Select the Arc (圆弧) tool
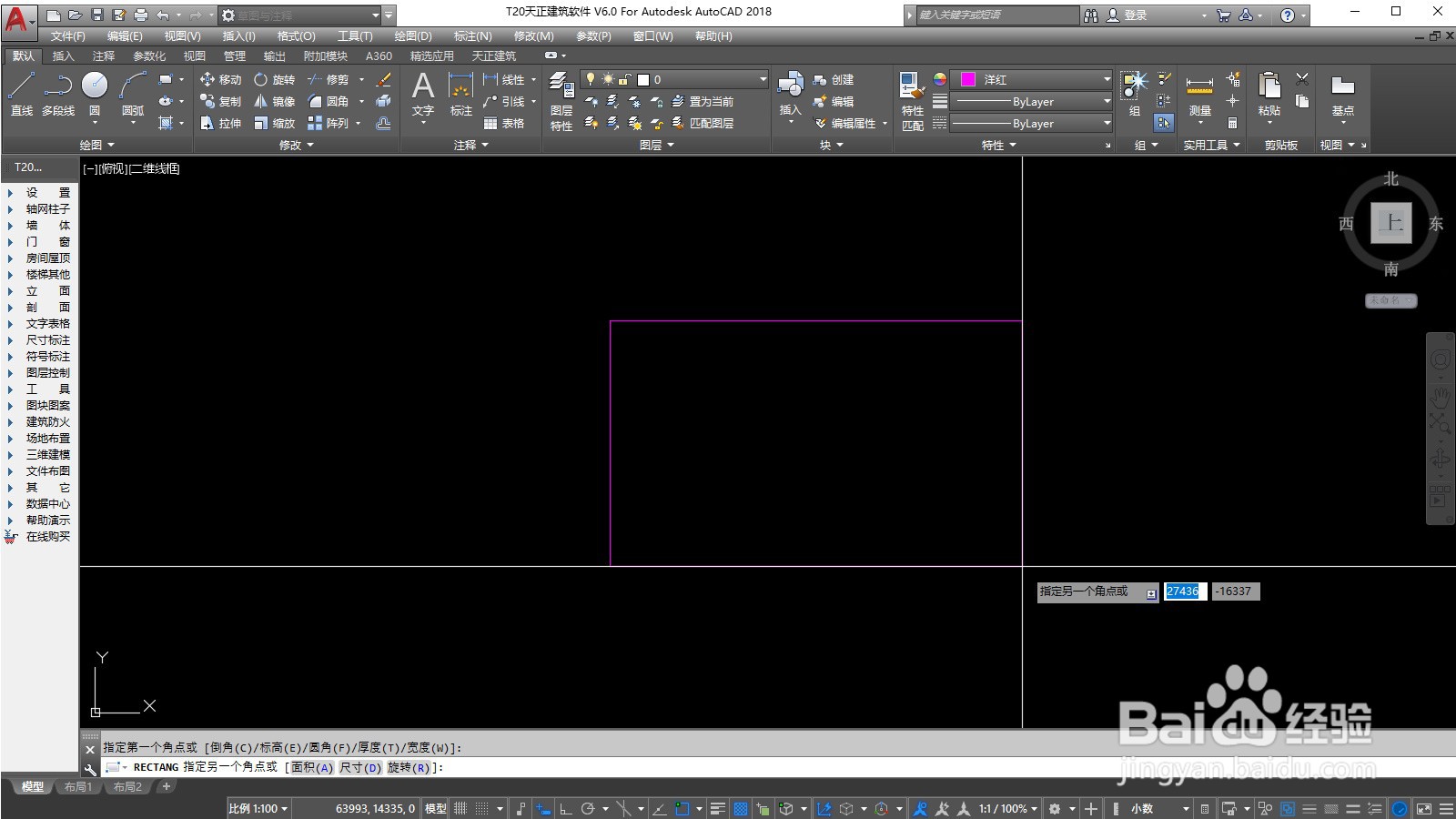 point(133,96)
